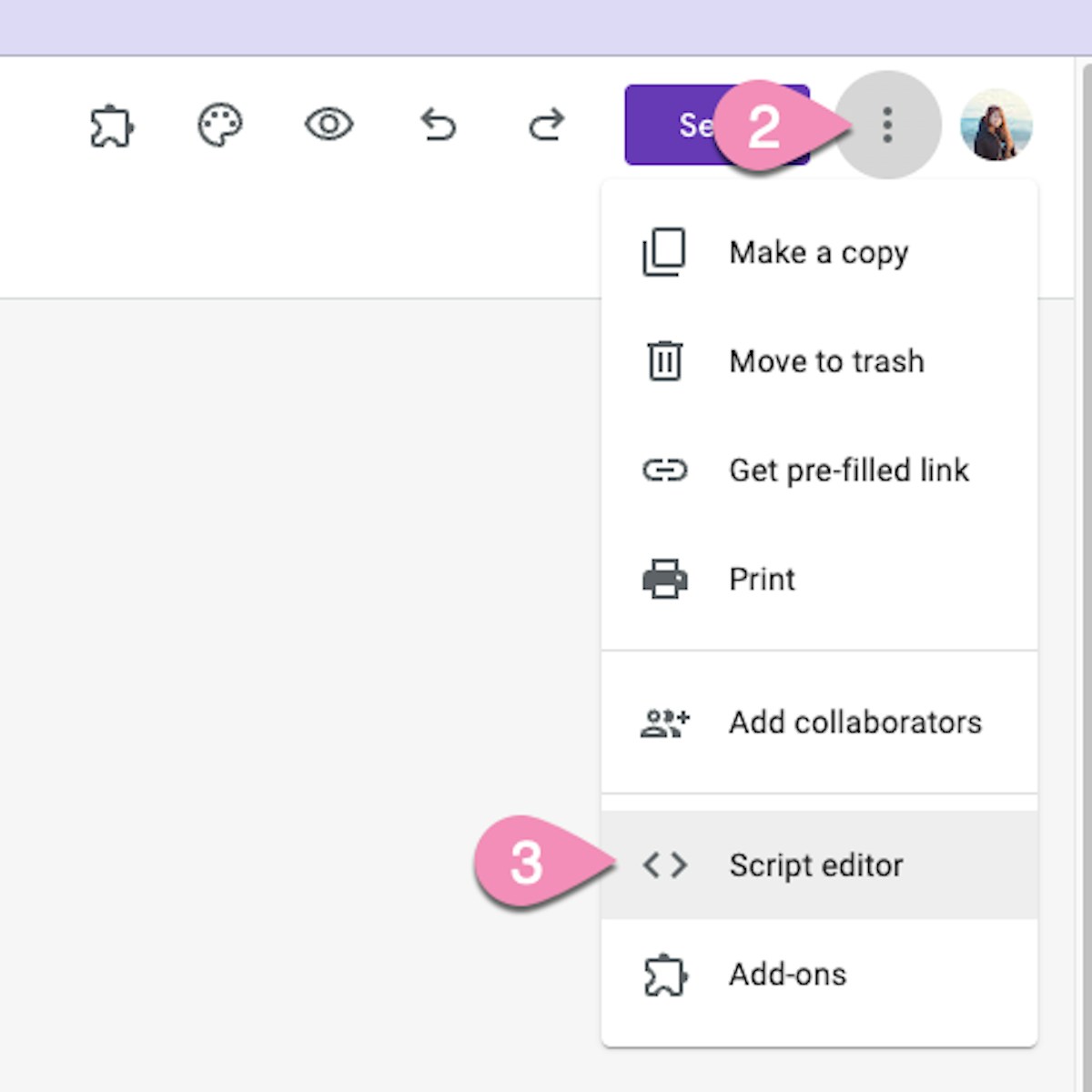
Task: Open the add-ons puzzle icon in toolbar
Action: (x=111, y=126)
